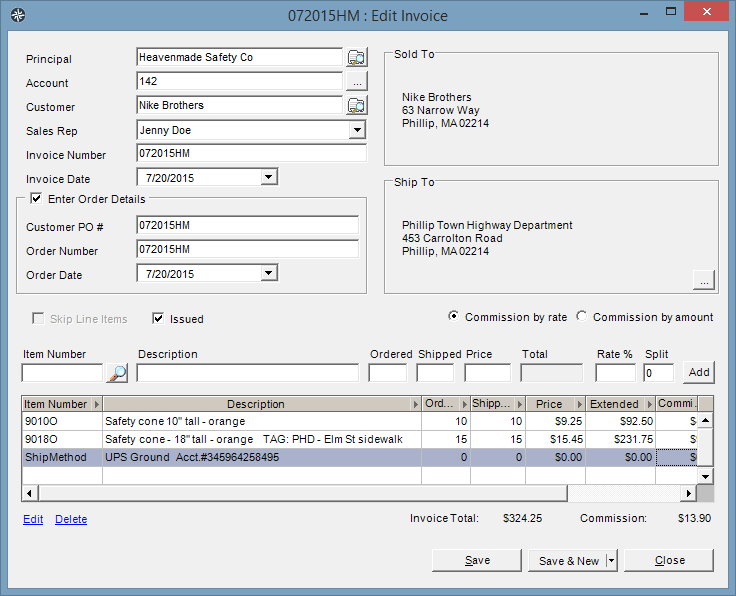Focus the Description entry box
This screenshot has height=596, width=736.
[248, 373]
